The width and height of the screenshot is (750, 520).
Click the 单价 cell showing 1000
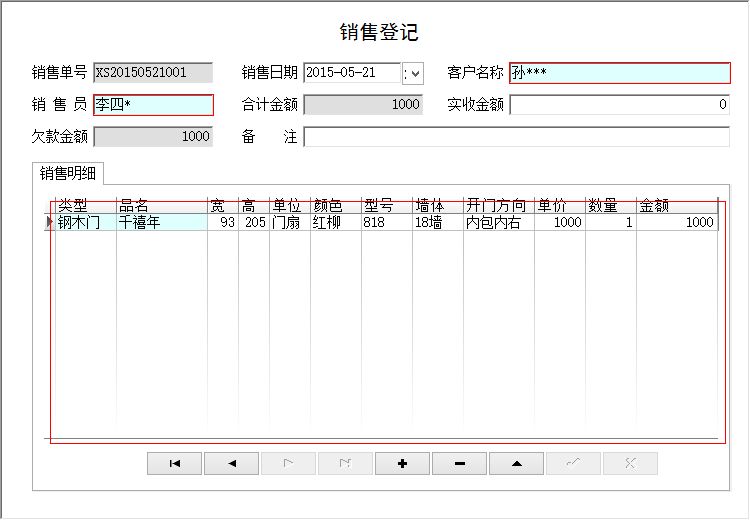click(x=559, y=223)
